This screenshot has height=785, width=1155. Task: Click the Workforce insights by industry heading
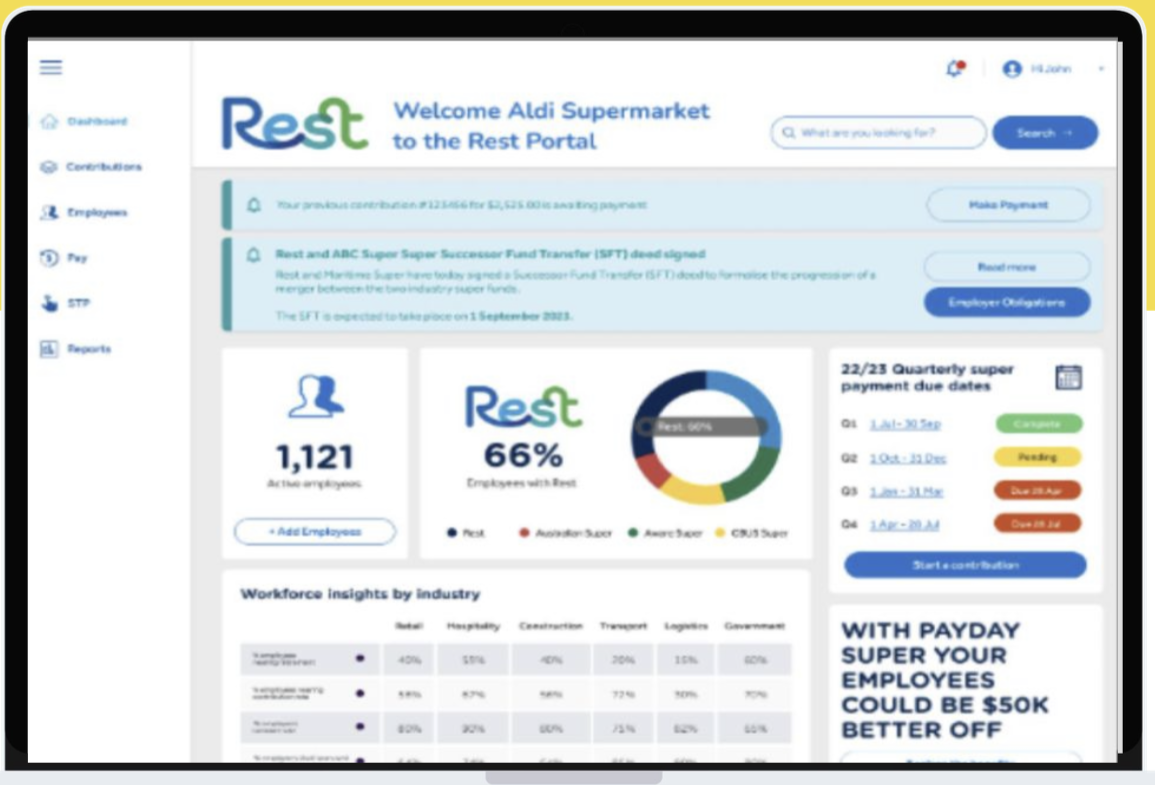360,594
